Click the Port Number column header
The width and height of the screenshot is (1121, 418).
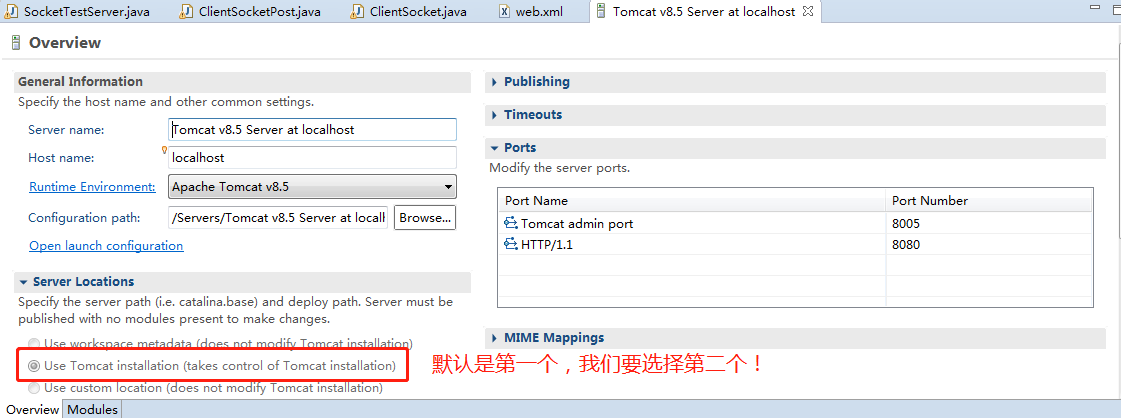tap(989, 201)
